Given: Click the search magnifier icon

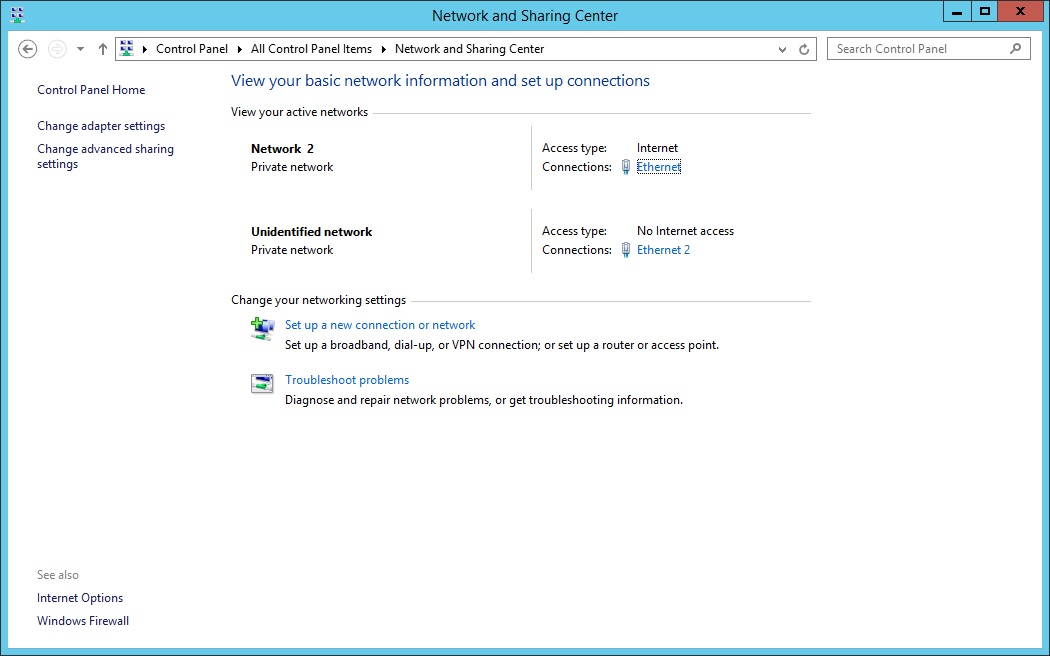Looking at the screenshot, I should click(x=1015, y=48).
